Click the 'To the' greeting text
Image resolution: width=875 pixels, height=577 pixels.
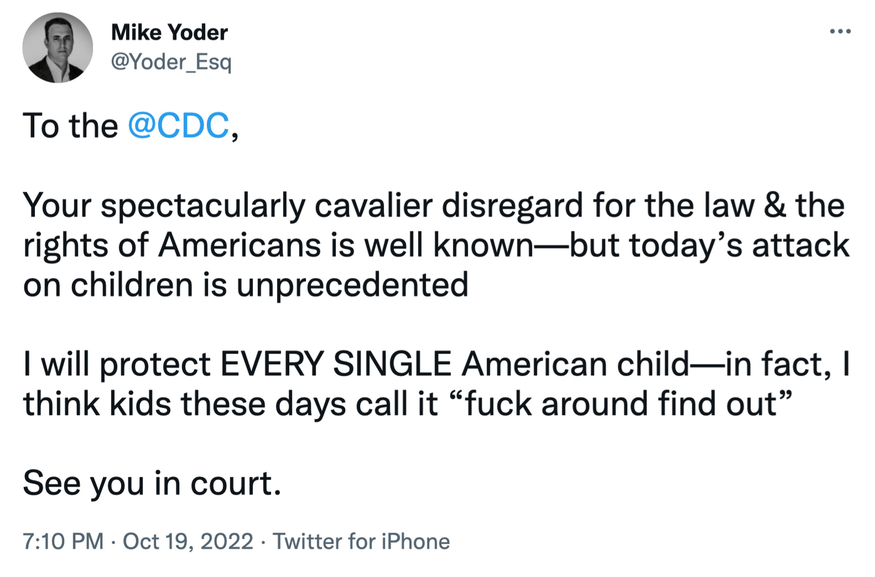click(x=70, y=125)
